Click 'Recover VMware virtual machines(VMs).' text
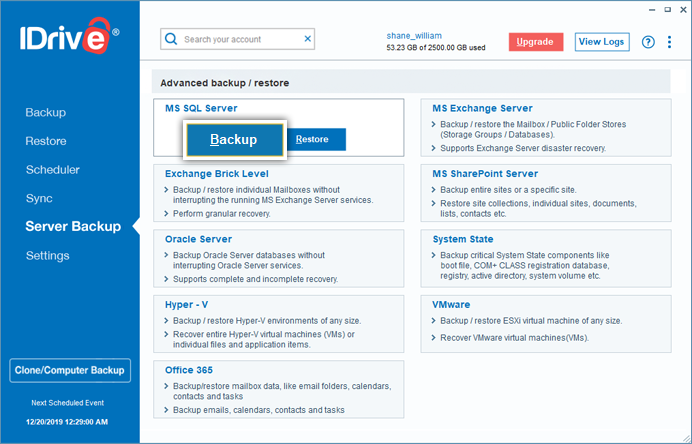 (515, 338)
